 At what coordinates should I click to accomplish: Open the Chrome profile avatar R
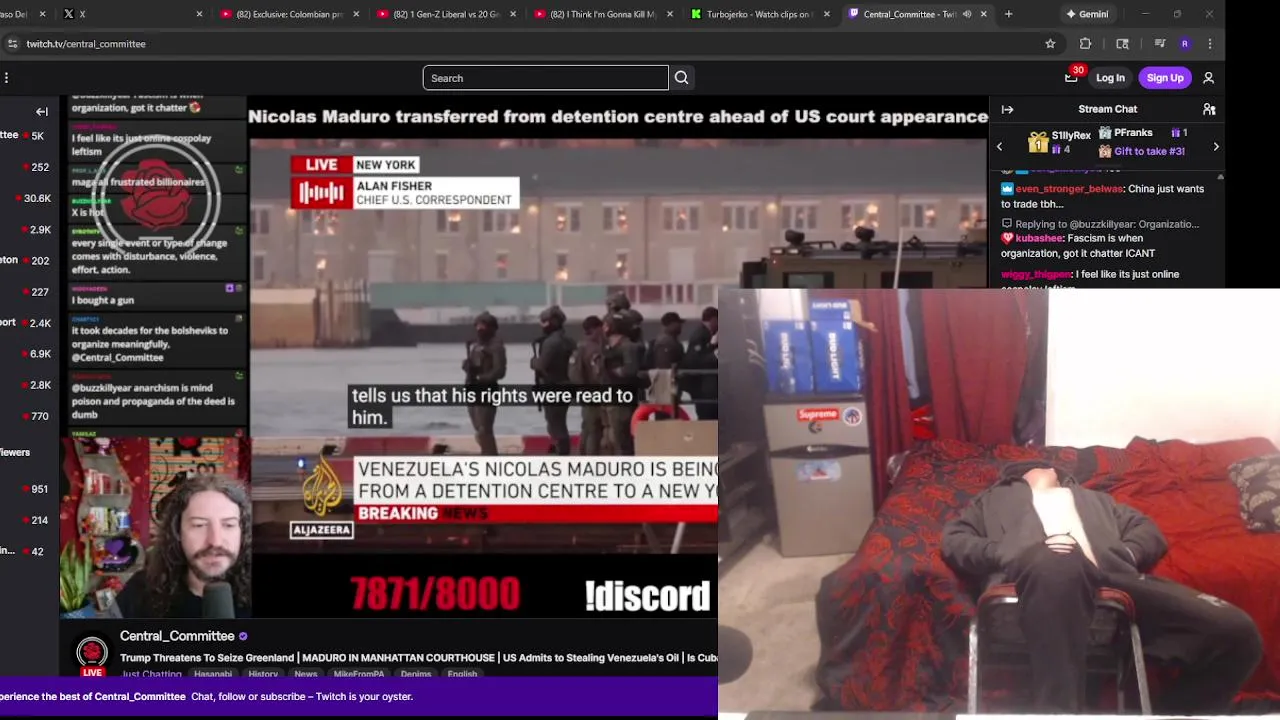[1185, 44]
